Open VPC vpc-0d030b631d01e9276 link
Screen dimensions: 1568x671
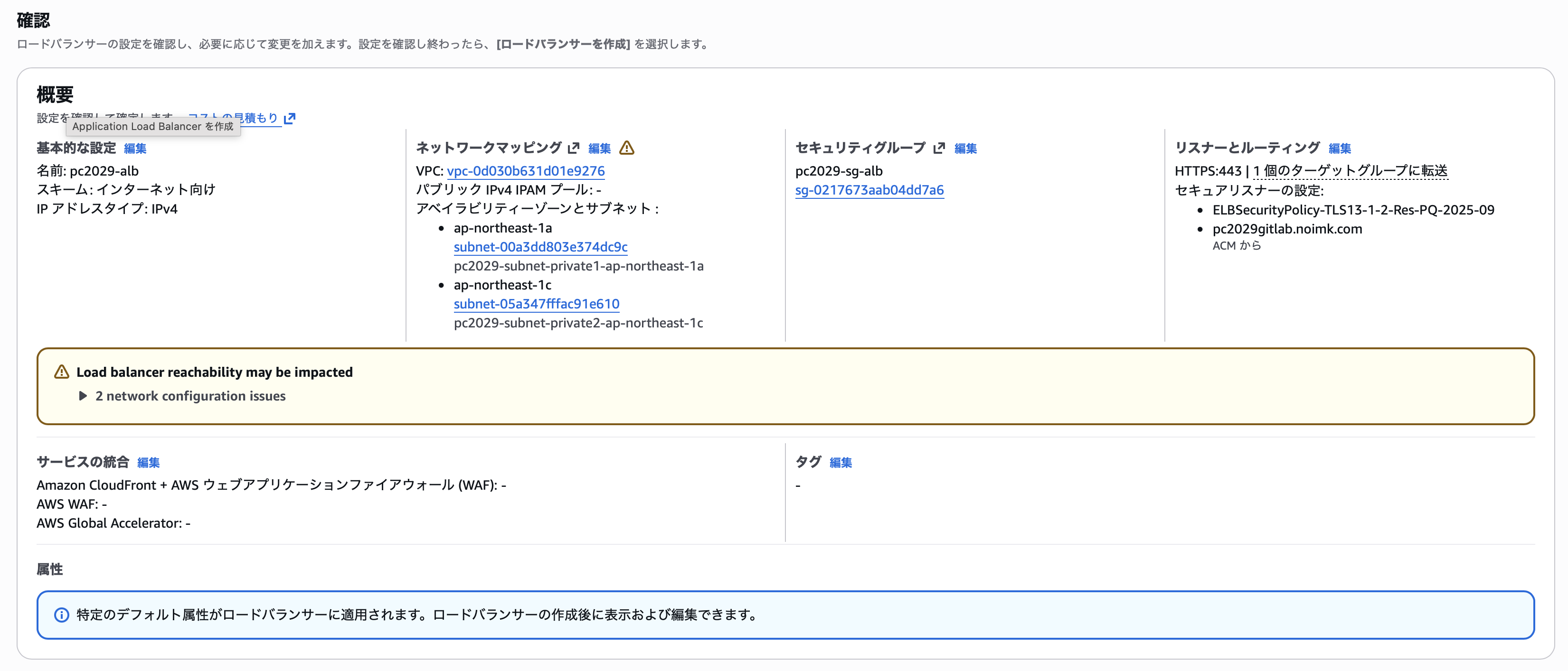(526, 171)
